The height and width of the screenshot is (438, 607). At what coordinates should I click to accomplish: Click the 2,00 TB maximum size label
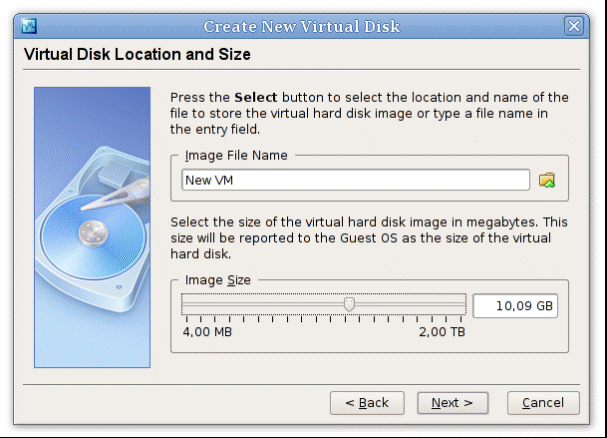(x=441, y=332)
